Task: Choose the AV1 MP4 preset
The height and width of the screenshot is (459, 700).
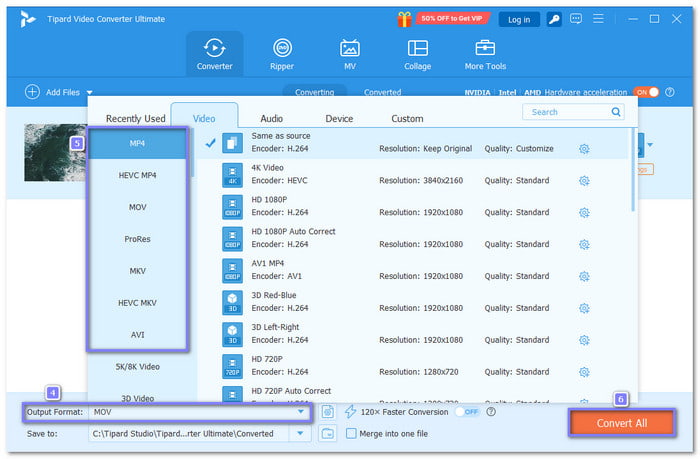Action: point(413,270)
